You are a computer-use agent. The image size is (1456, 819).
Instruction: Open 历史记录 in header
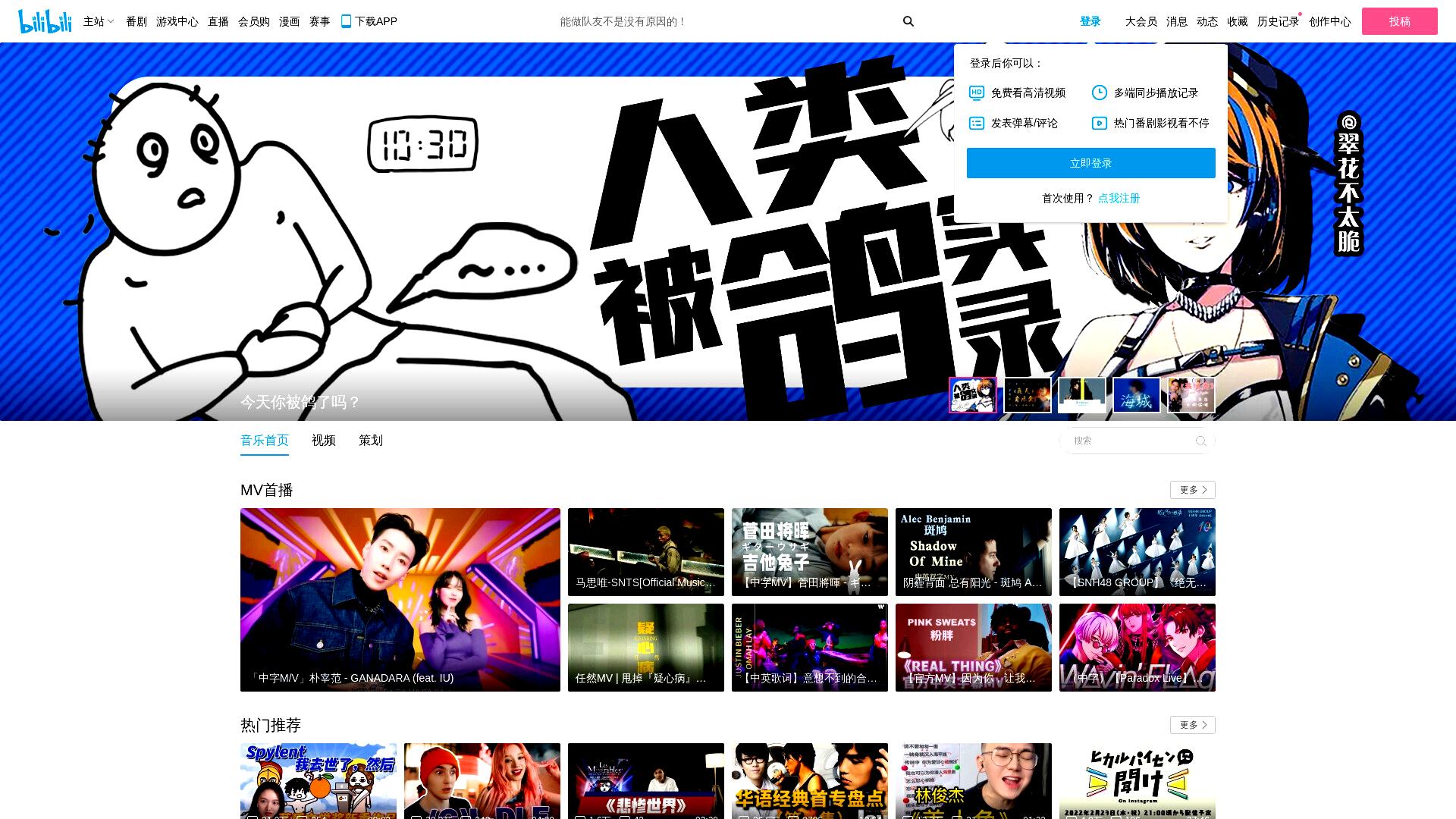[1279, 21]
